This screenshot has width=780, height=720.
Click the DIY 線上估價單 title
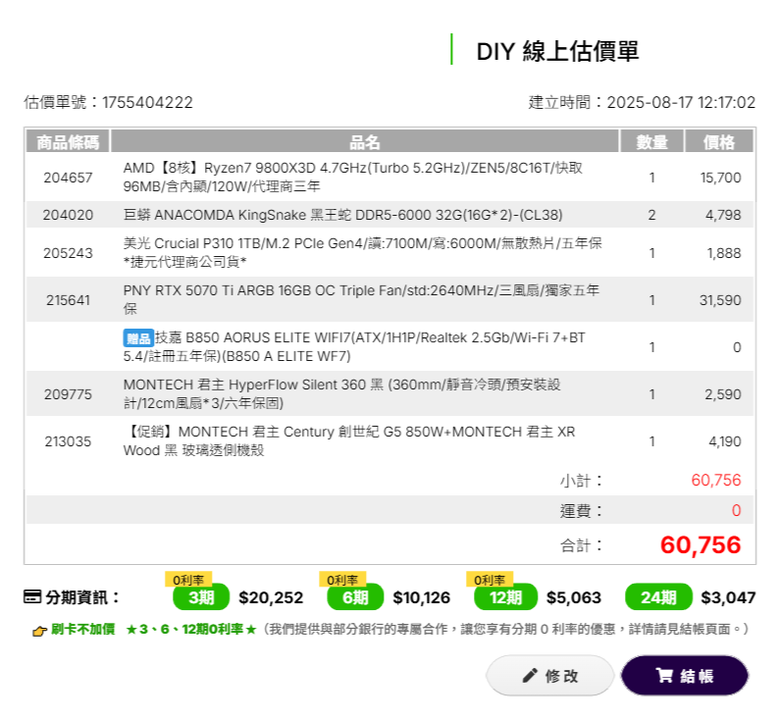(558, 51)
